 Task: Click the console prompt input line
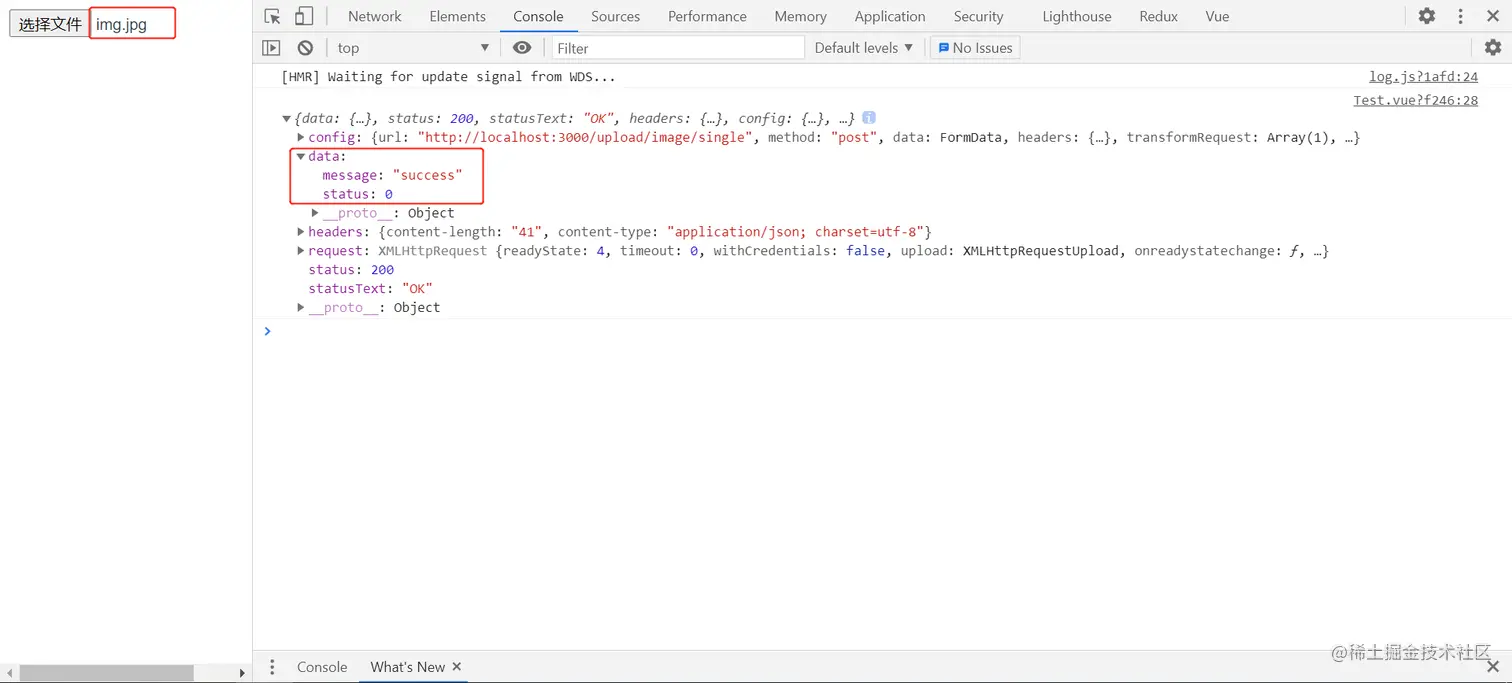[x=882, y=331]
